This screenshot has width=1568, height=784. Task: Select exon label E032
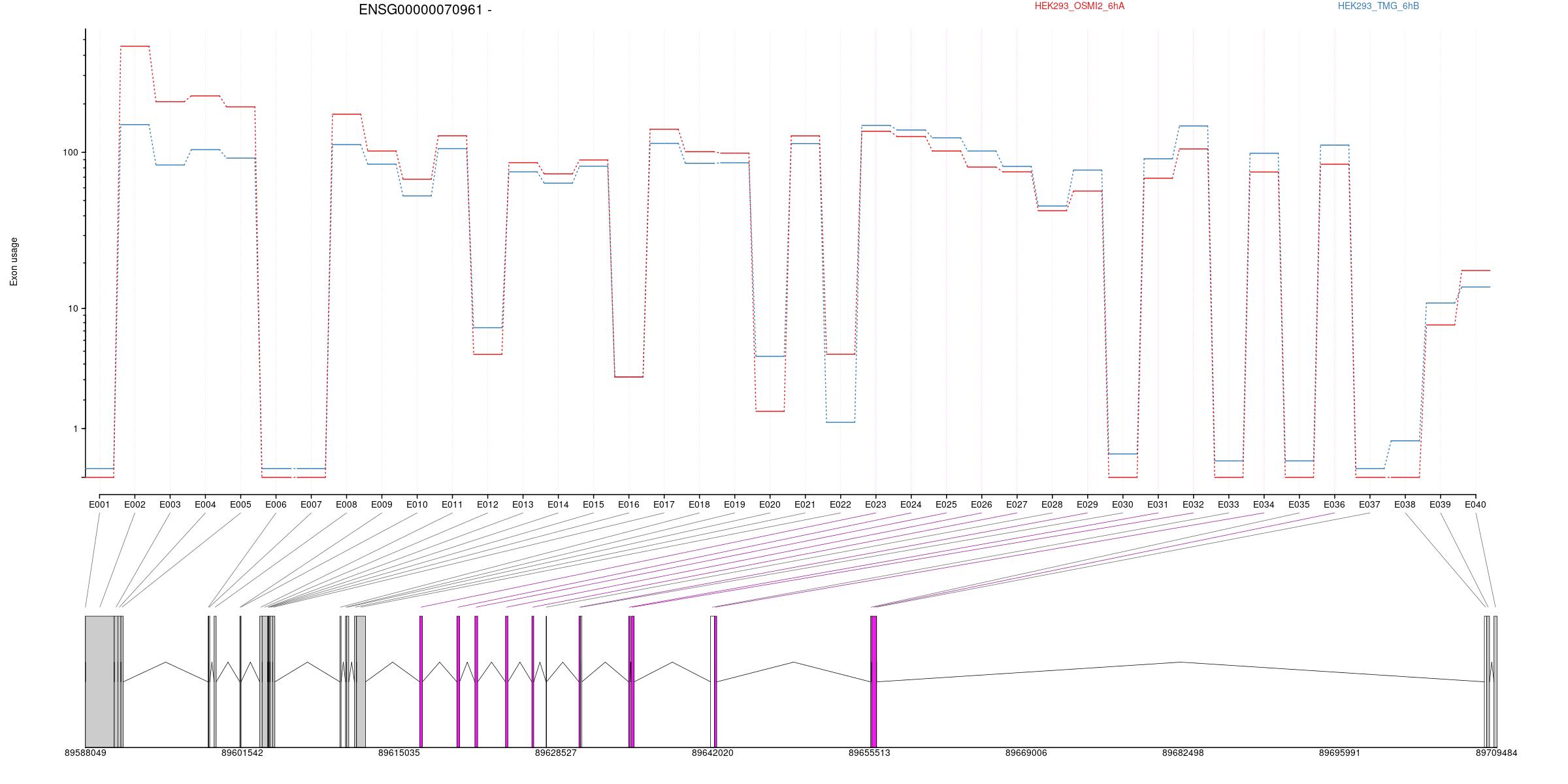[x=1193, y=504]
